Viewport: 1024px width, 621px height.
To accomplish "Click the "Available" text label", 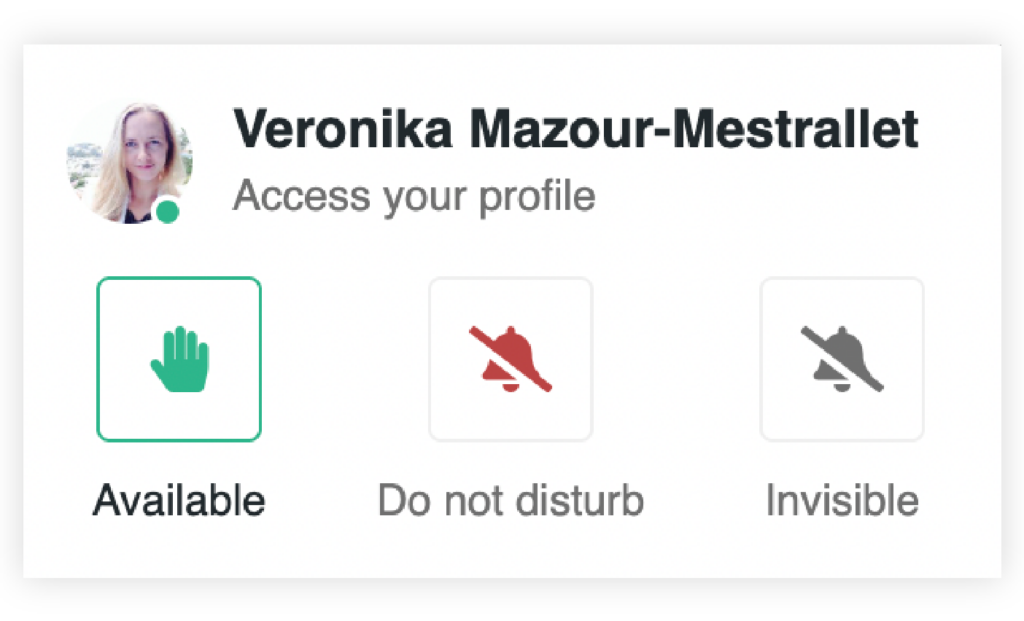I will coord(179,500).
